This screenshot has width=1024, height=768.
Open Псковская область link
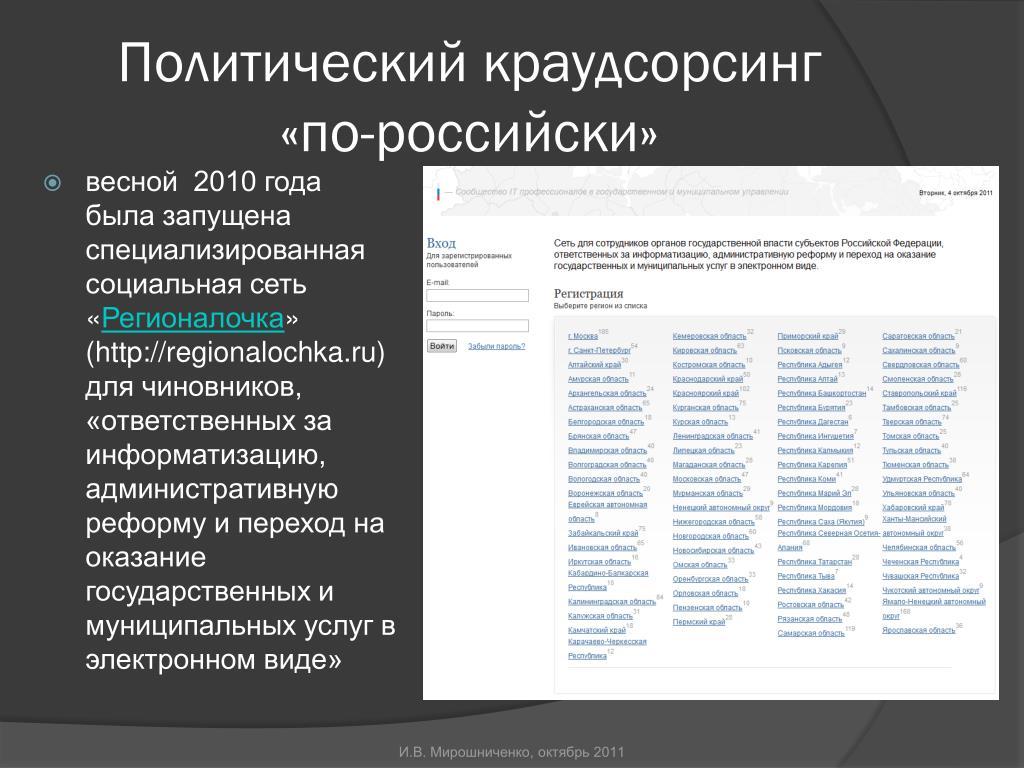[809, 351]
